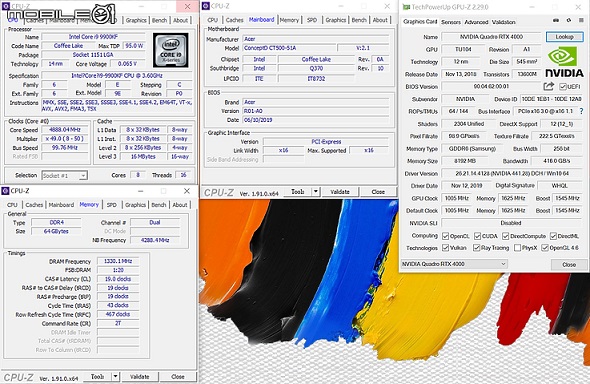Open the CPU tab in the Mainboard window
Viewport: 590px width, 384px height.
point(213,20)
